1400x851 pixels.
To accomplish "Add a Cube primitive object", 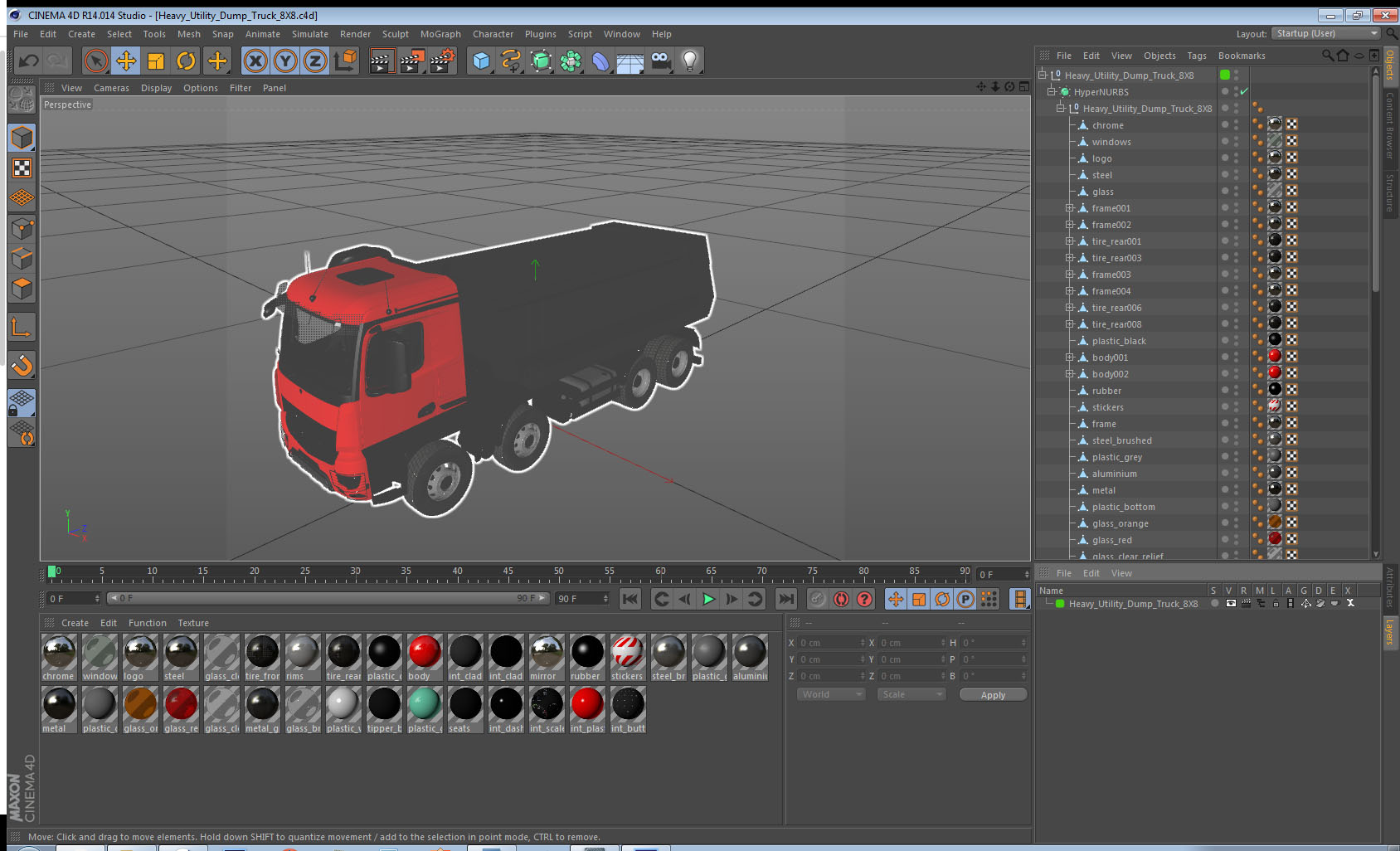I will point(481,61).
